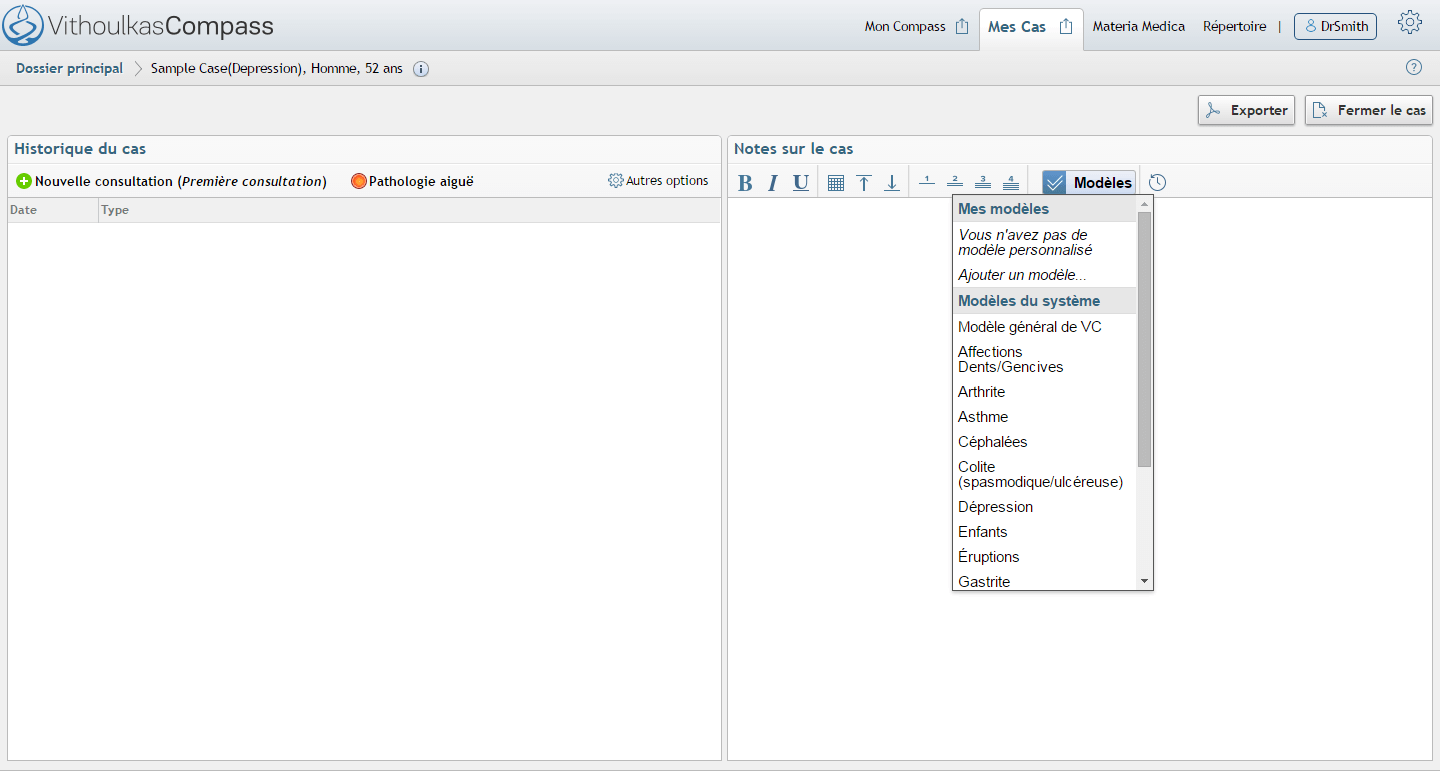Switch to Materia Medica tab
Image resolution: width=1440 pixels, height=771 pixels.
pos(1138,27)
